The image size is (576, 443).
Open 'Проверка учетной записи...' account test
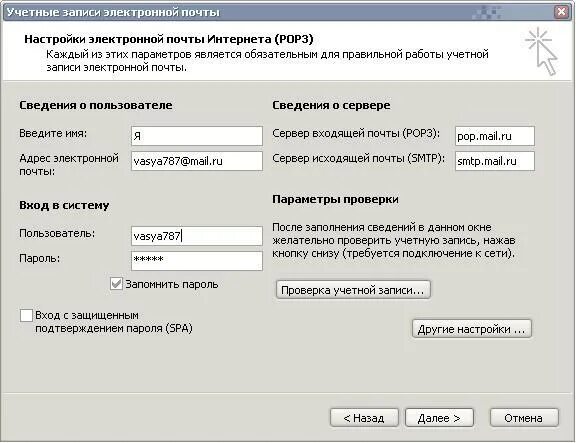pyautogui.click(x=353, y=290)
